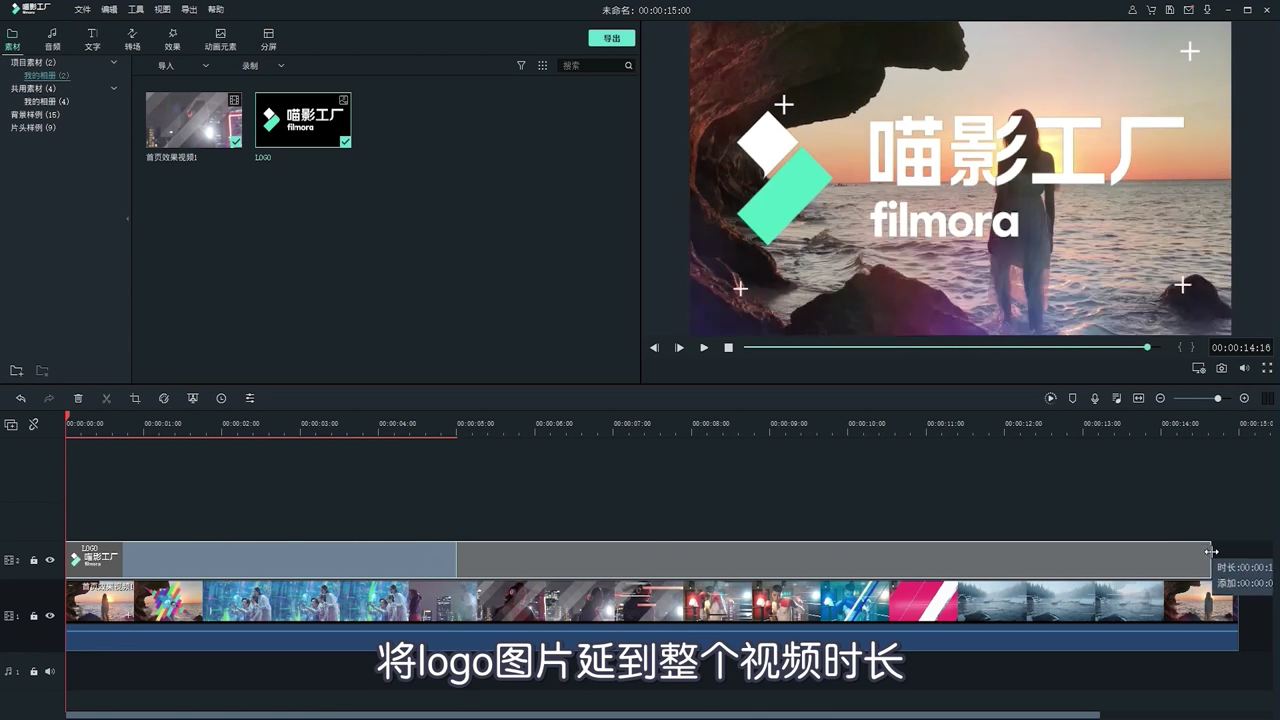Toggle visibility of the LOGO track eye icon
The height and width of the screenshot is (720, 1280).
49,560
